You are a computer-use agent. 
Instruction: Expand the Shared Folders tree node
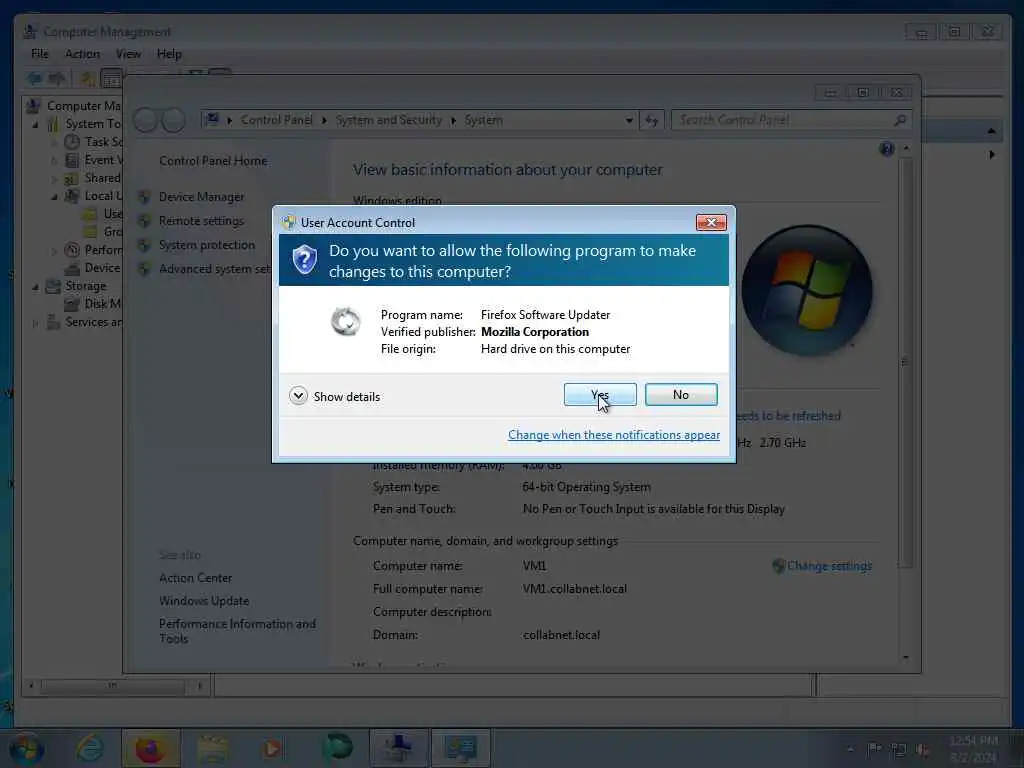click(x=54, y=178)
